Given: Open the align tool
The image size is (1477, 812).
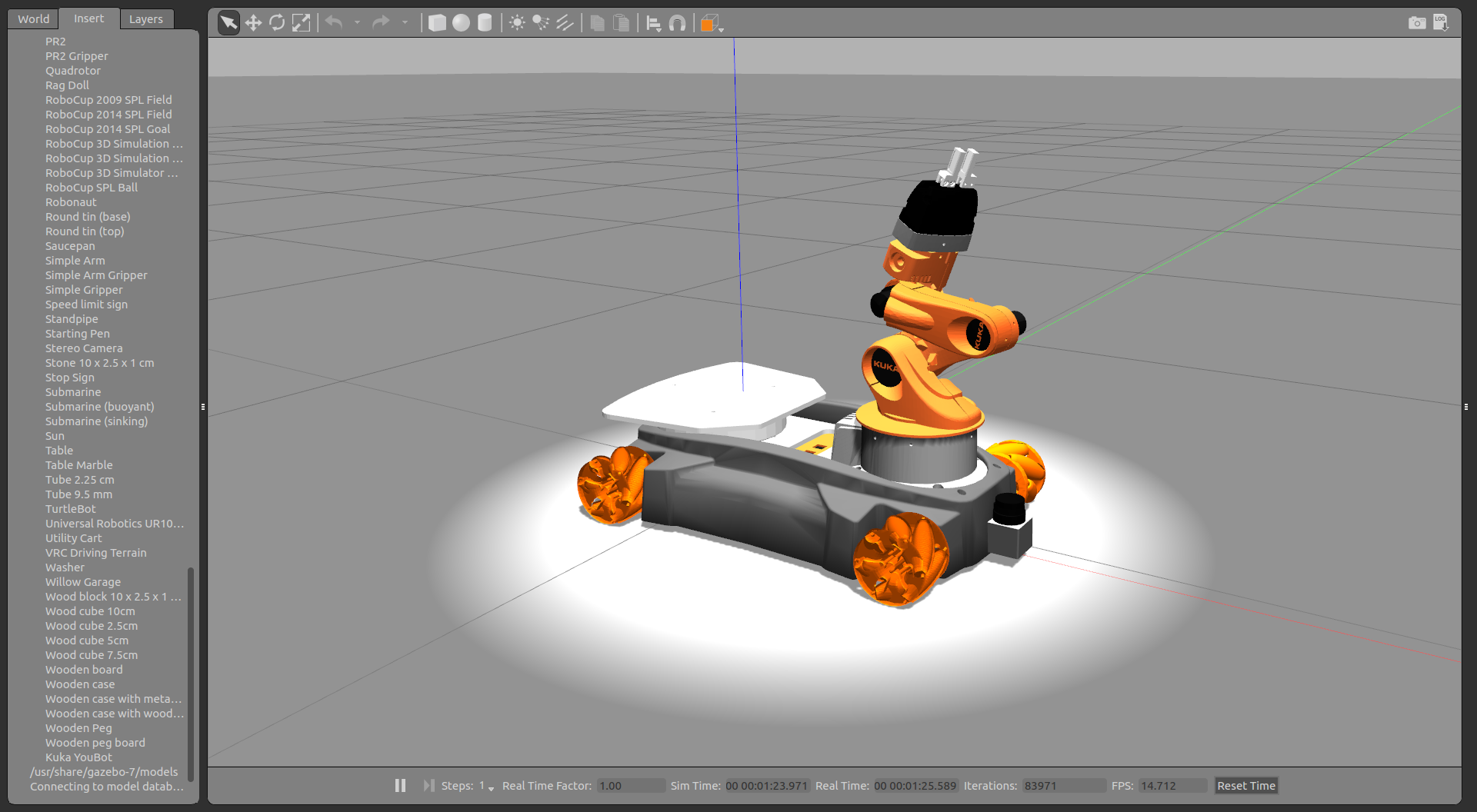Looking at the screenshot, I should (654, 24).
